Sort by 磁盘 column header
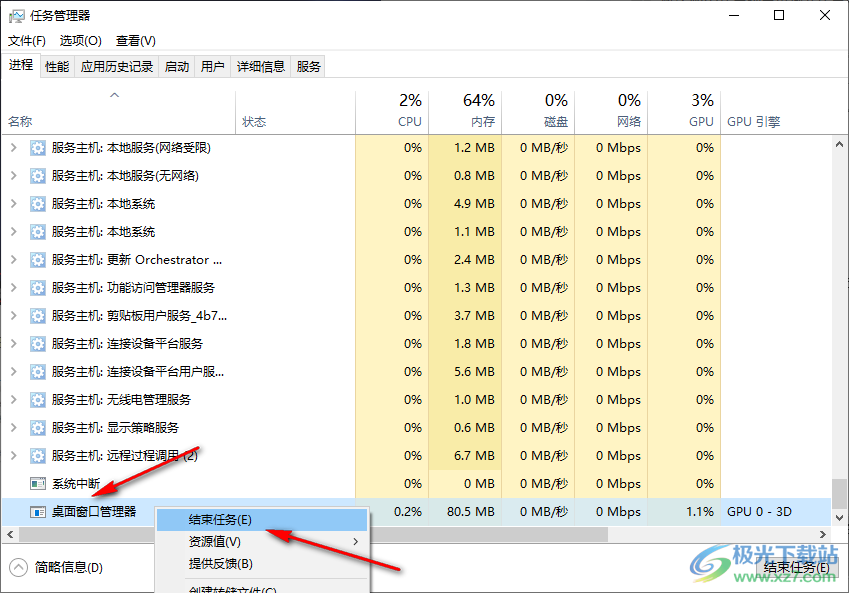Screen dimensions: 849x593 pos(538,112)
